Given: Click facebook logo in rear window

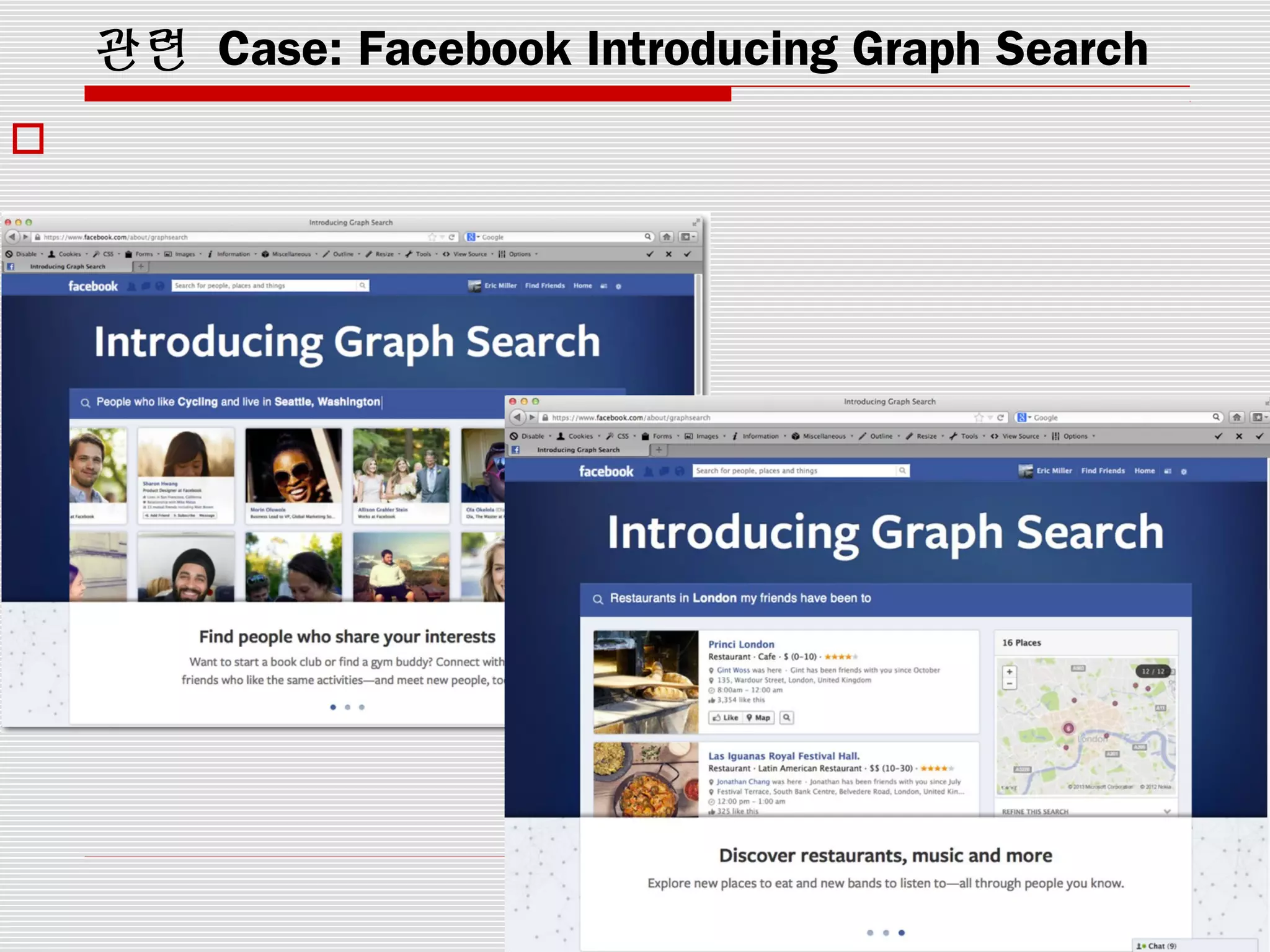Looking at the screenshot, I should pyautogui.click(x=92, y=286).
